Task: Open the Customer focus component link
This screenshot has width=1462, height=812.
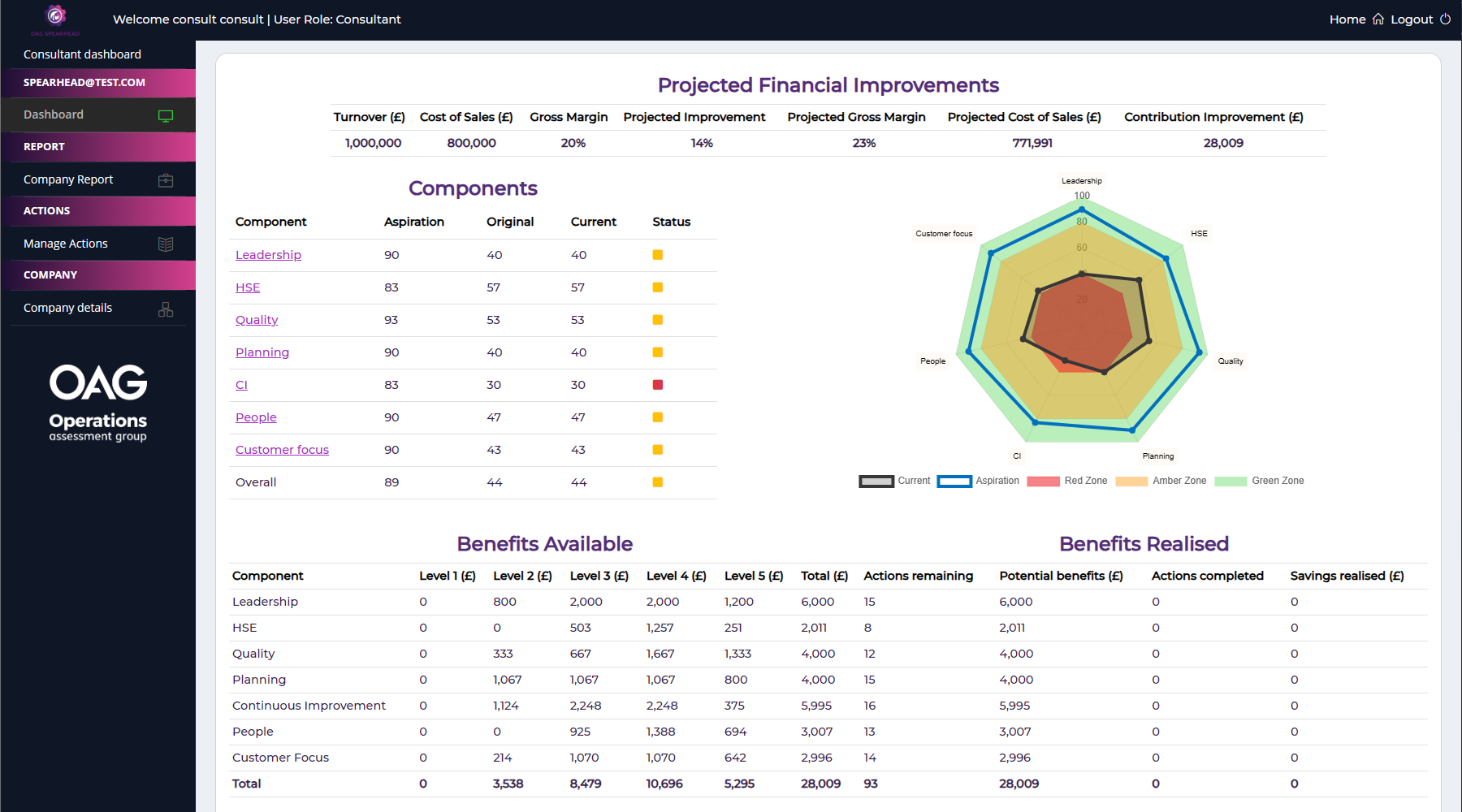Action: click(282, 450)
